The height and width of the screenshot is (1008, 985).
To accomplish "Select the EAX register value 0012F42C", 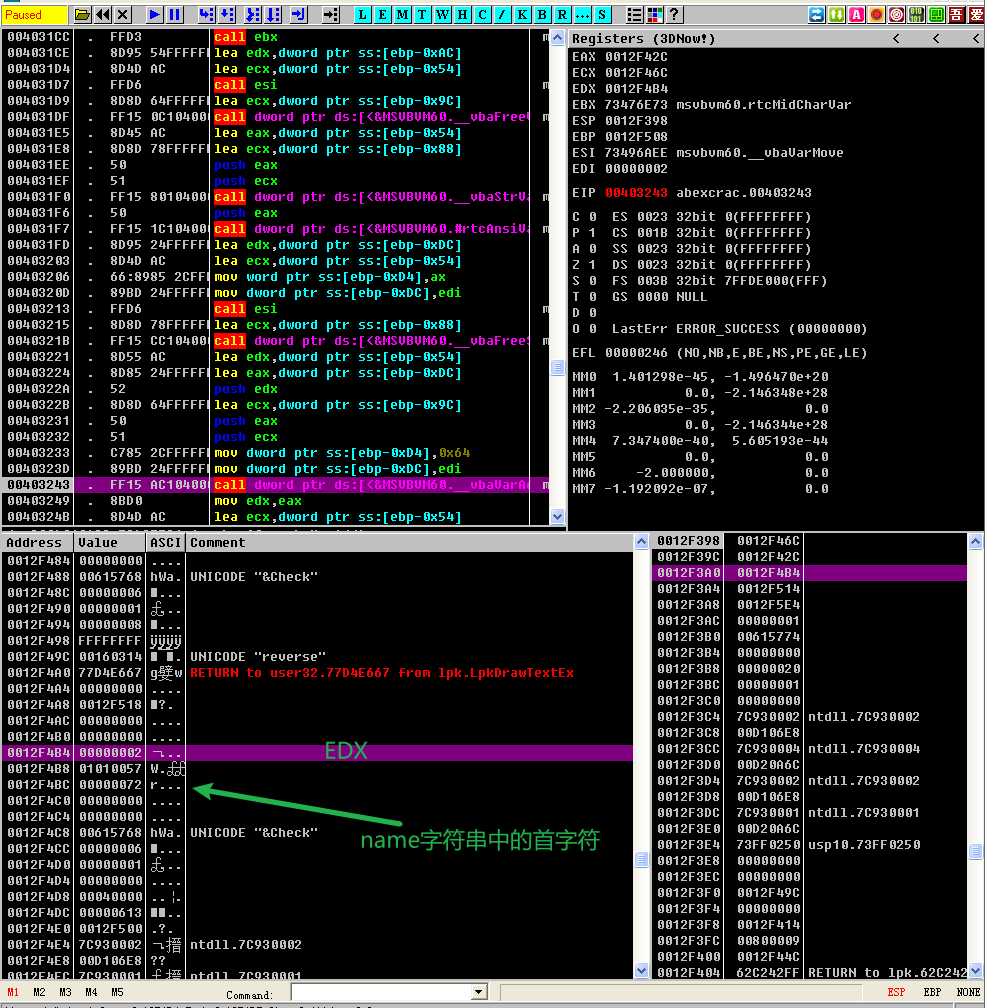I will [x=636, y=57].
